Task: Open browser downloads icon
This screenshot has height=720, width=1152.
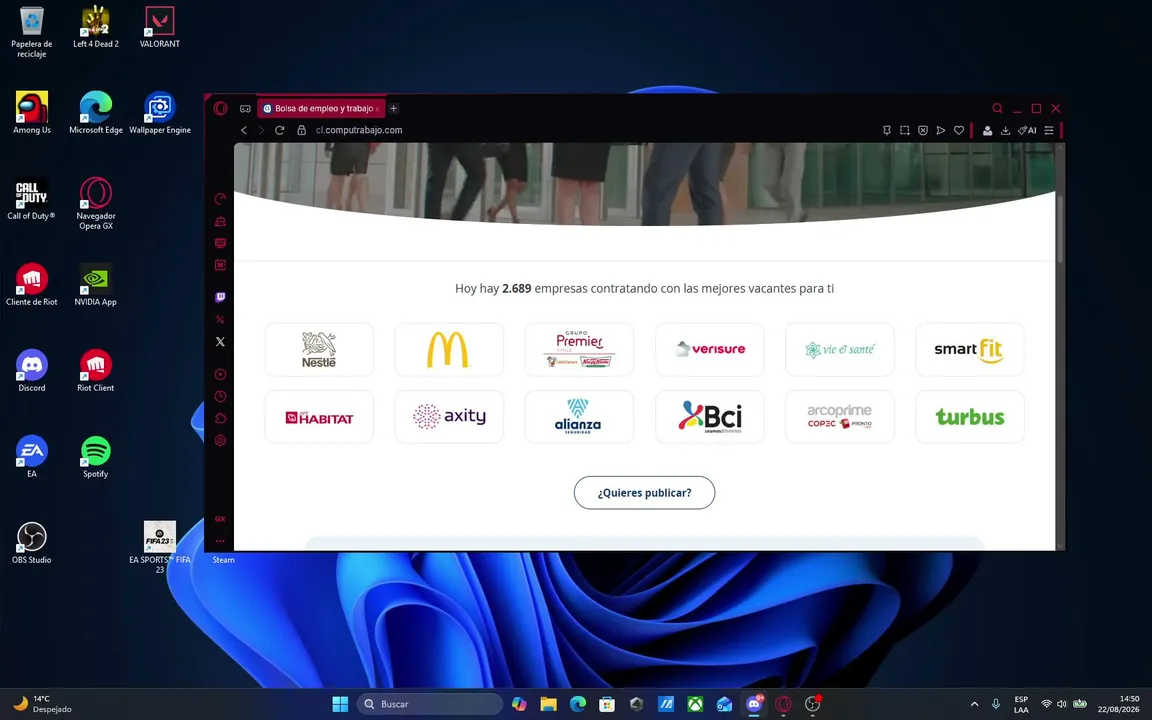Action: pos(1005,130)
